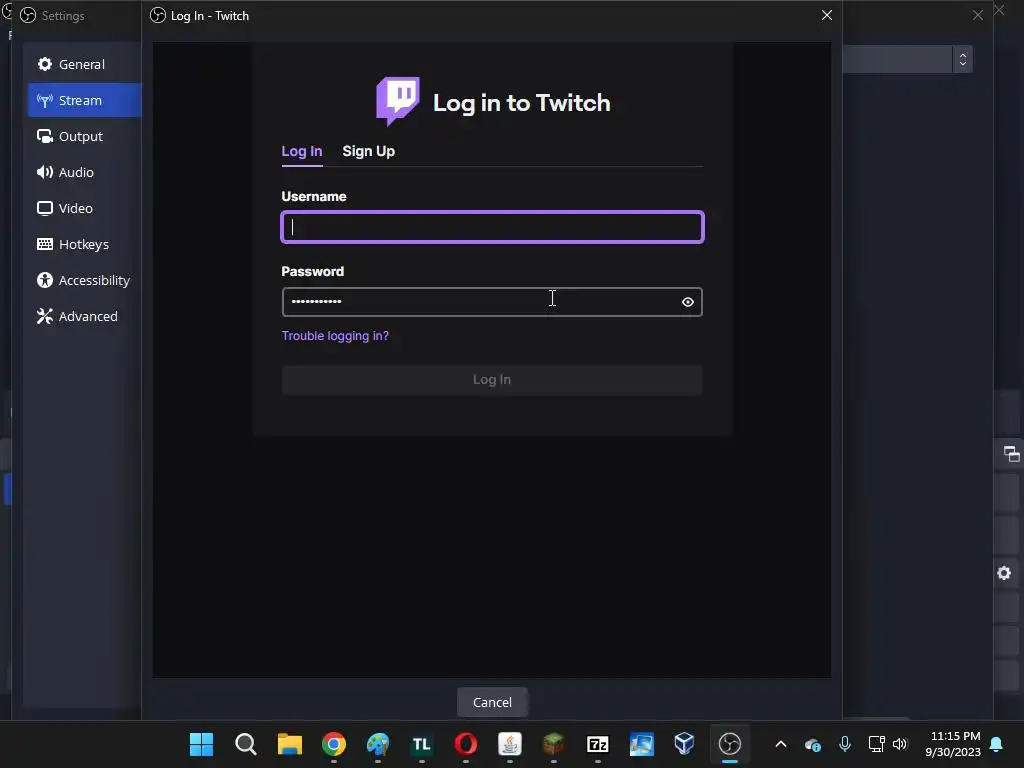
Task: Open the Trouble logging in link
Action: pyautogui.click(x=335, y=336)
